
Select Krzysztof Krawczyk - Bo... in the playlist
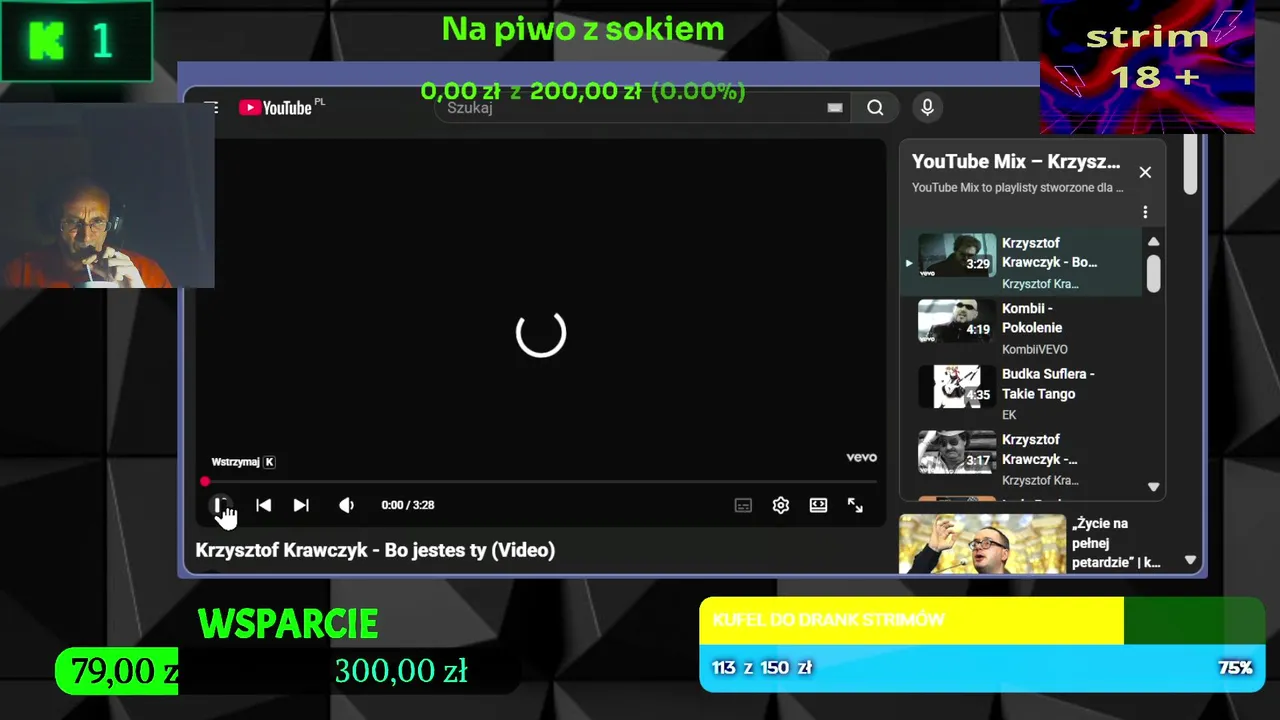click(1049, 252)
